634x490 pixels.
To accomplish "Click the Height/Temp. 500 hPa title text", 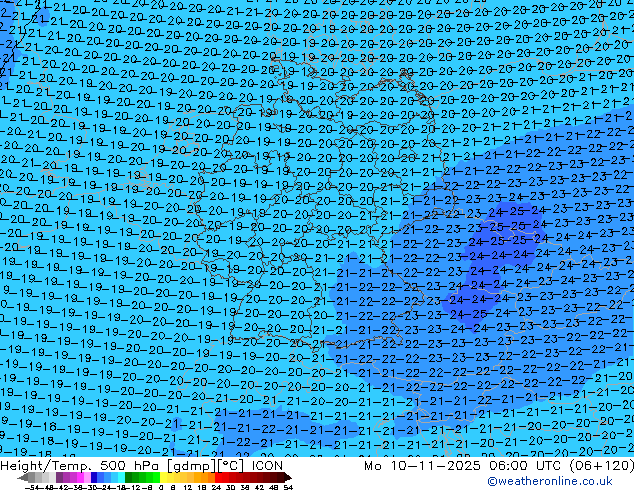I will coord(81,465).
